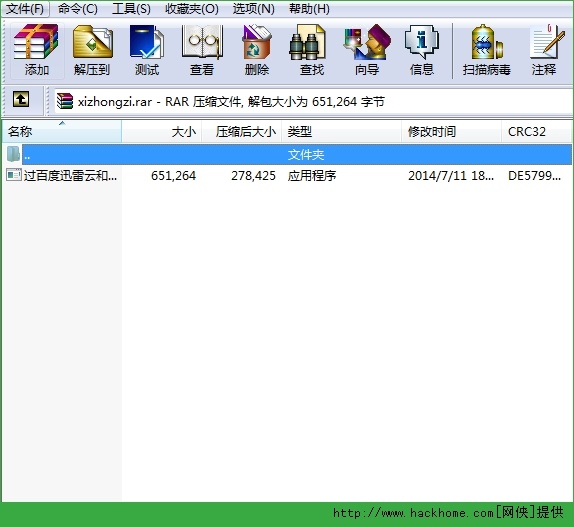Viewport: 574px width, 527px height.
Task: Click the 文件夹 label in selected row
Action: 306,155
